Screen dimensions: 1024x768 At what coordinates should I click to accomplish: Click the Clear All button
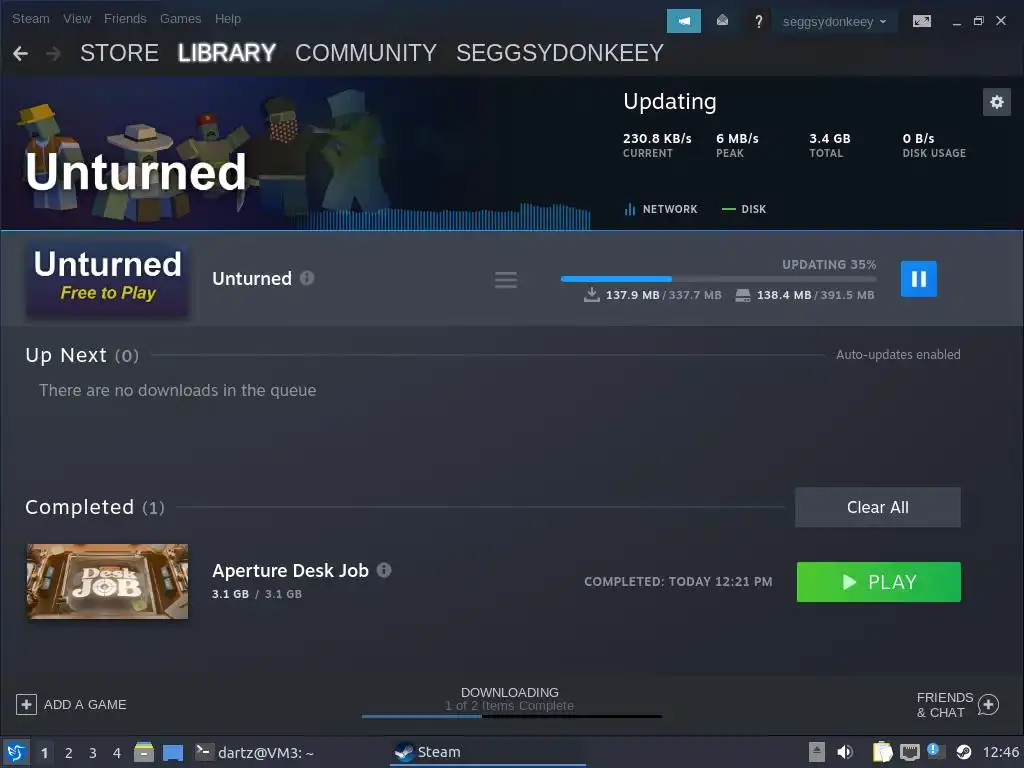[x=877, y=507]
